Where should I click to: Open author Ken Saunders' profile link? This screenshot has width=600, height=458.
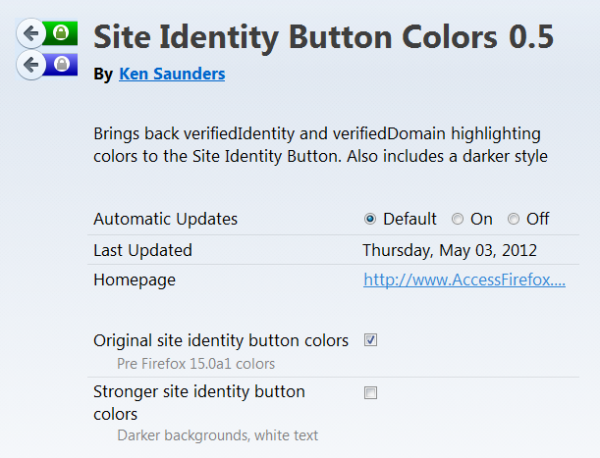pyautogui.click(x=172, y=74)
